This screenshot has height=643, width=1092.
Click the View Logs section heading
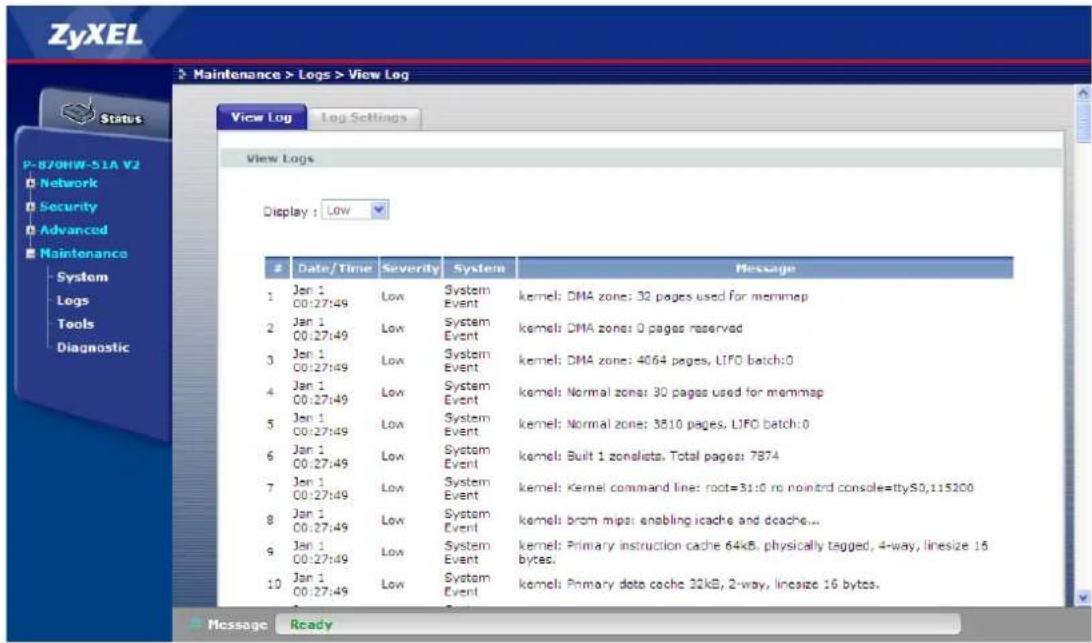click(280, 159)
